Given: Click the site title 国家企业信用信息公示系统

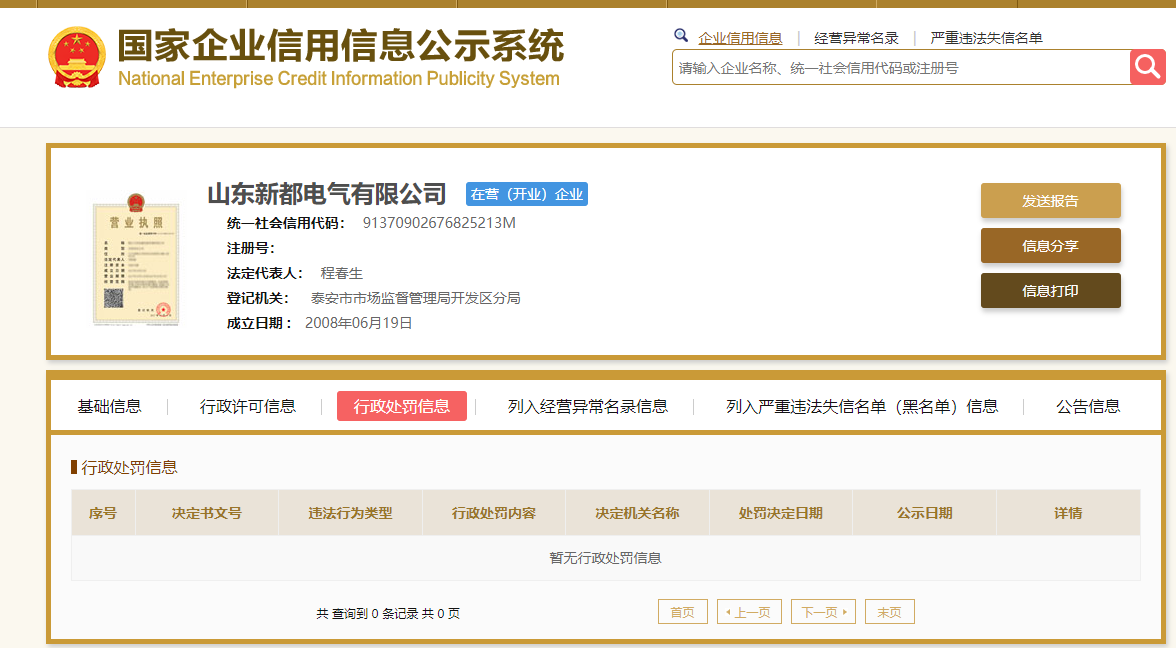Looking at the screenshot, I should pyautogui.click(x=340, y=46).
